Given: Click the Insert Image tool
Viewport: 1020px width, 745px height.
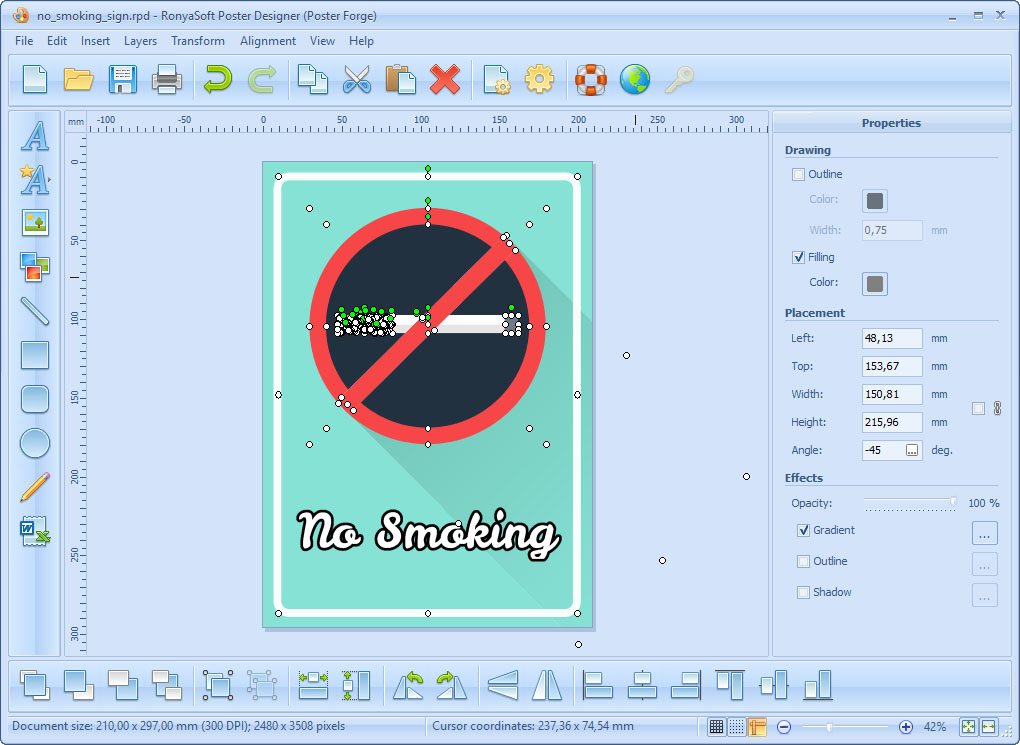Looking at the screenshot, I should click(35, 223).
